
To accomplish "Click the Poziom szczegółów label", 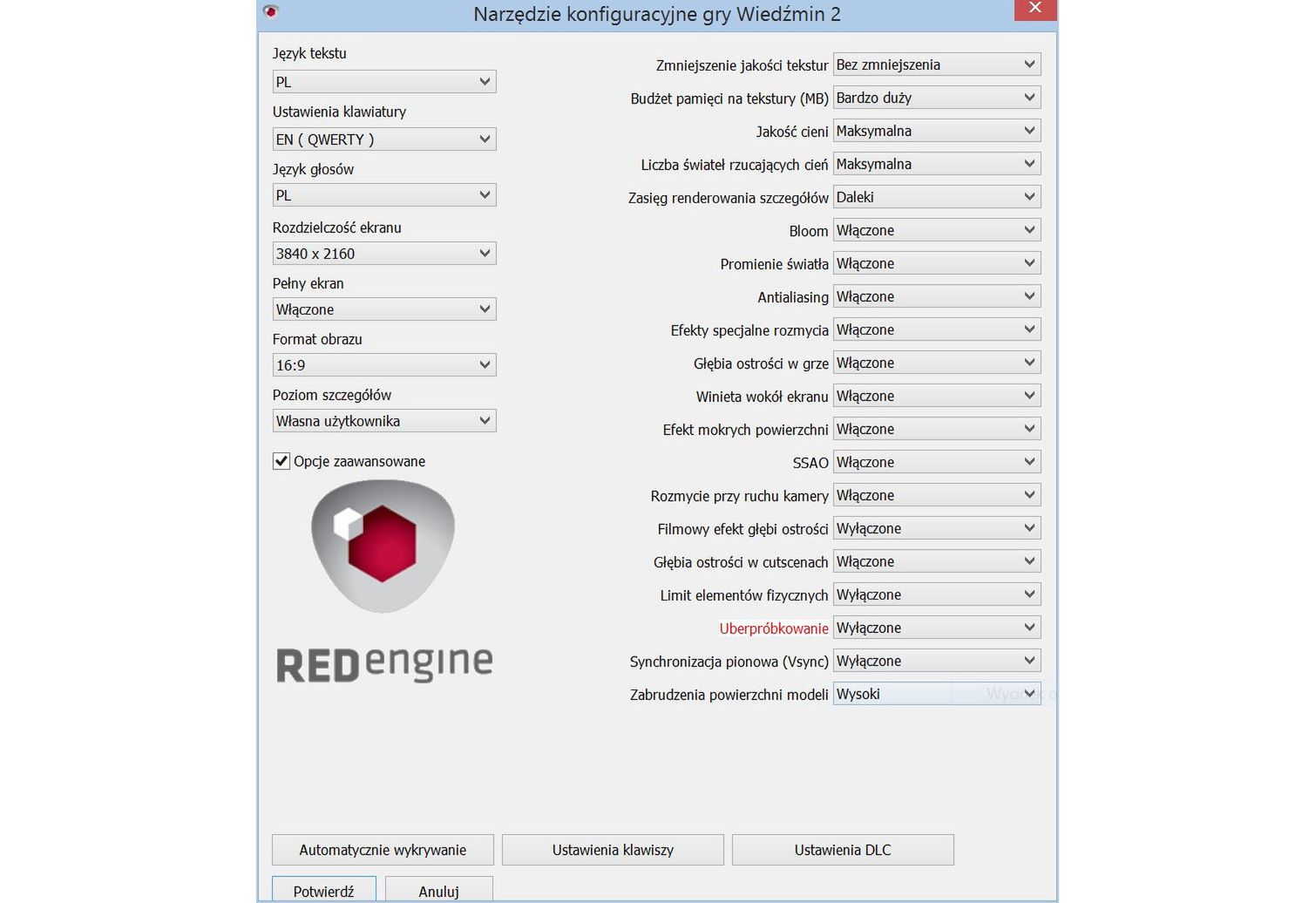I will click(331, 395).
